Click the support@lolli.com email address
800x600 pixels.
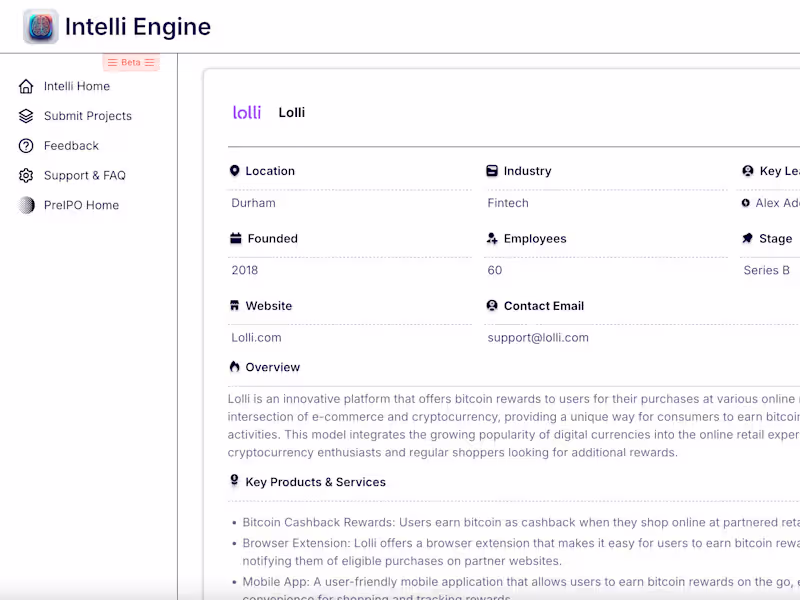[x=538, y=338]
